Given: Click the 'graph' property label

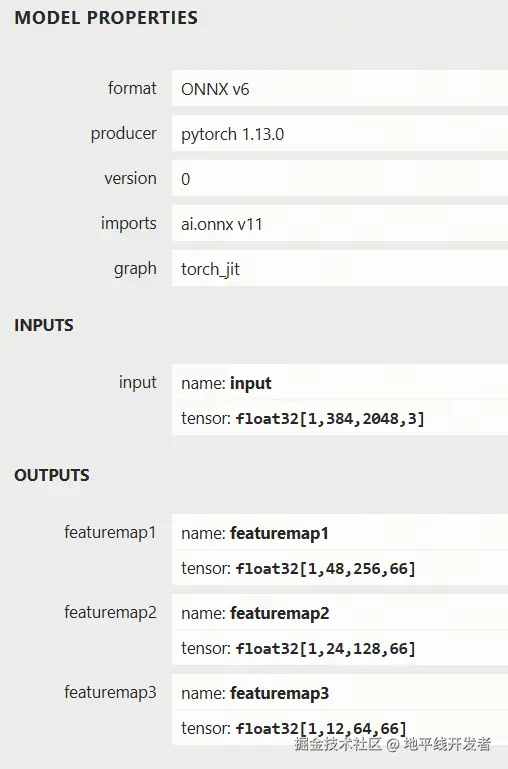Looking at the screenshot, I should [135, 269].
